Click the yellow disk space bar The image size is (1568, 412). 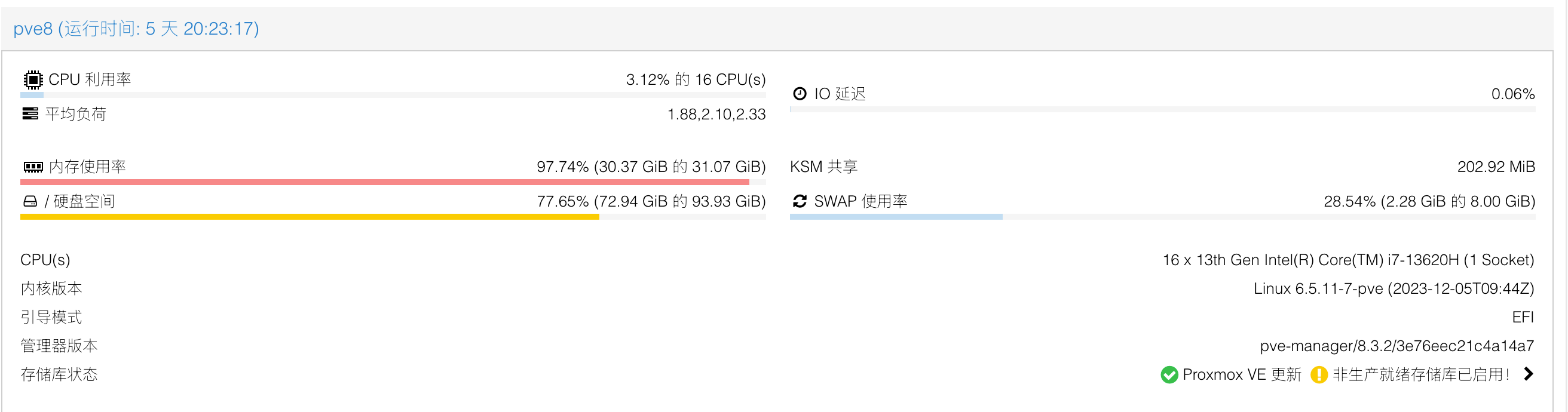point(309,217)
